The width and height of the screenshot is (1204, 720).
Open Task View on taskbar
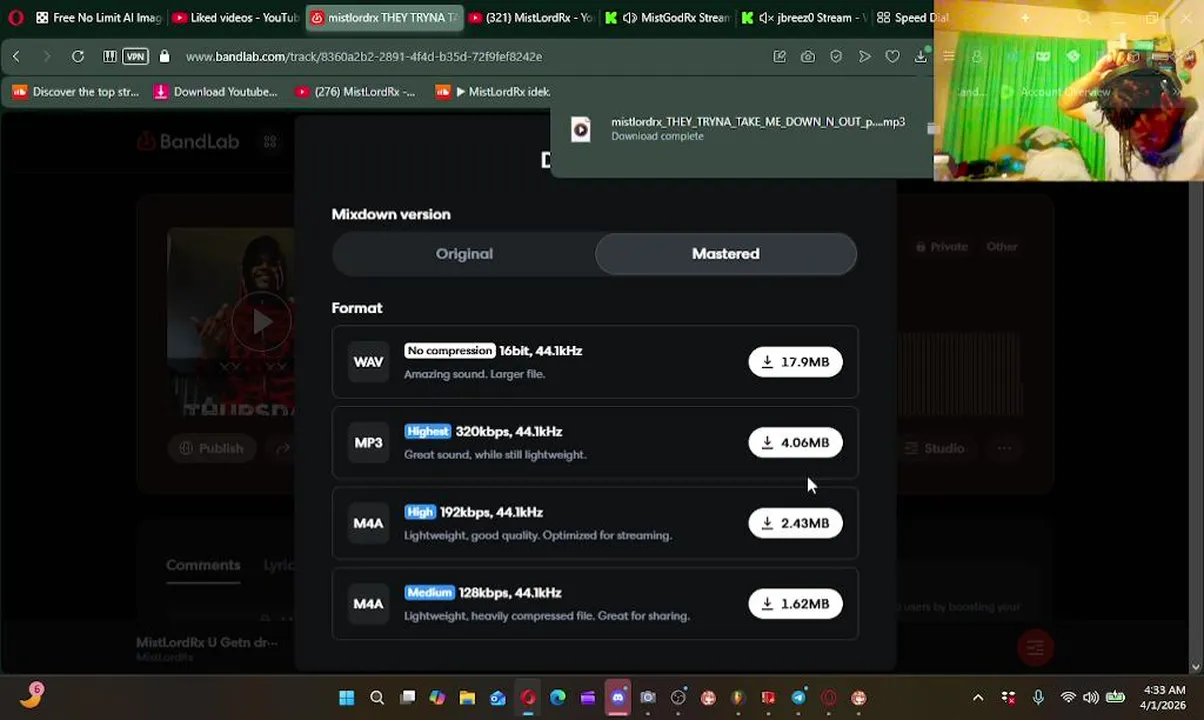[x=407, y=698]
